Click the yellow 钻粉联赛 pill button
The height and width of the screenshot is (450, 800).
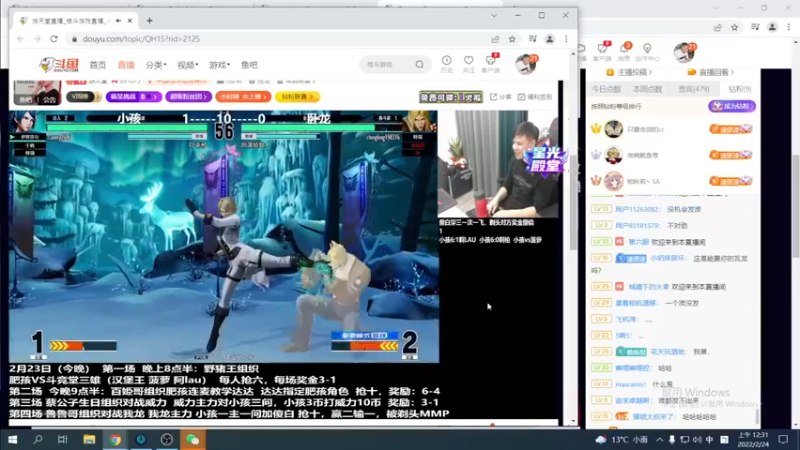point(297,96)
